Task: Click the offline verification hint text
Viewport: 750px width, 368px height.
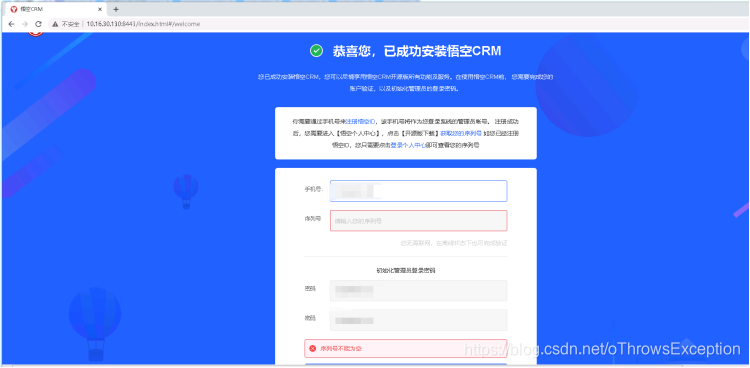Action: coord(453,243)
